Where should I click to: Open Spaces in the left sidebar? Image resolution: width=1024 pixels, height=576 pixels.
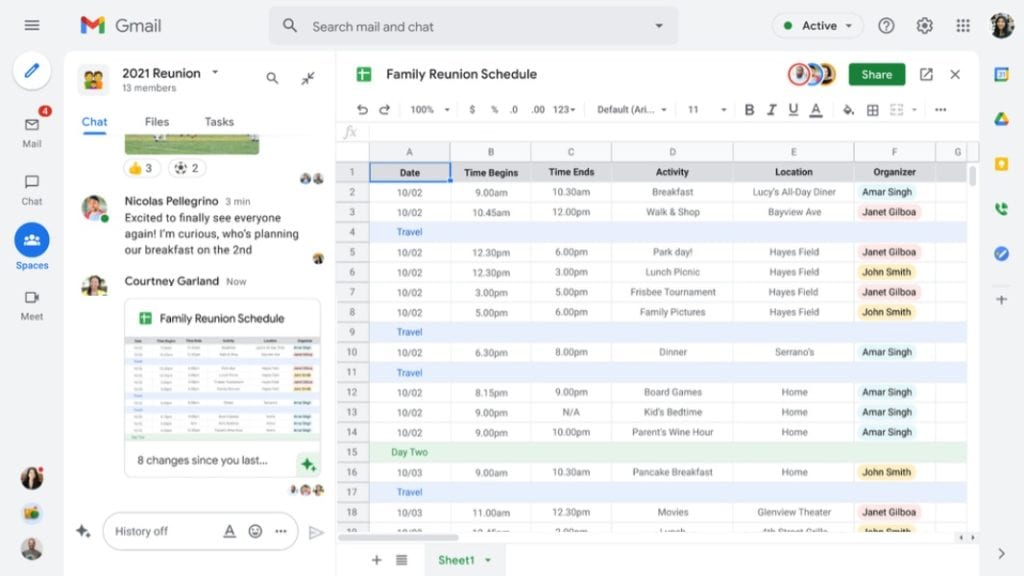pos(32,247)
